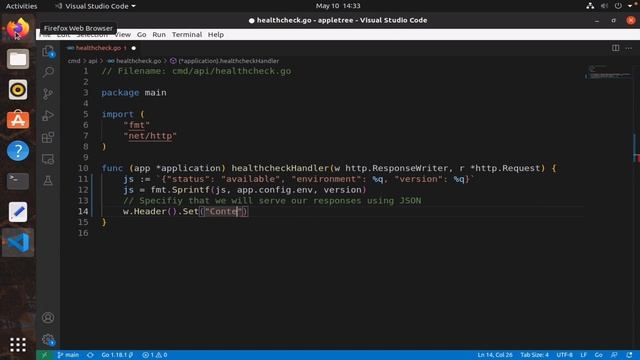The width and height of the screenshot is (640, 360).
Task: Open the Source Control view
Action: [48, 94]
